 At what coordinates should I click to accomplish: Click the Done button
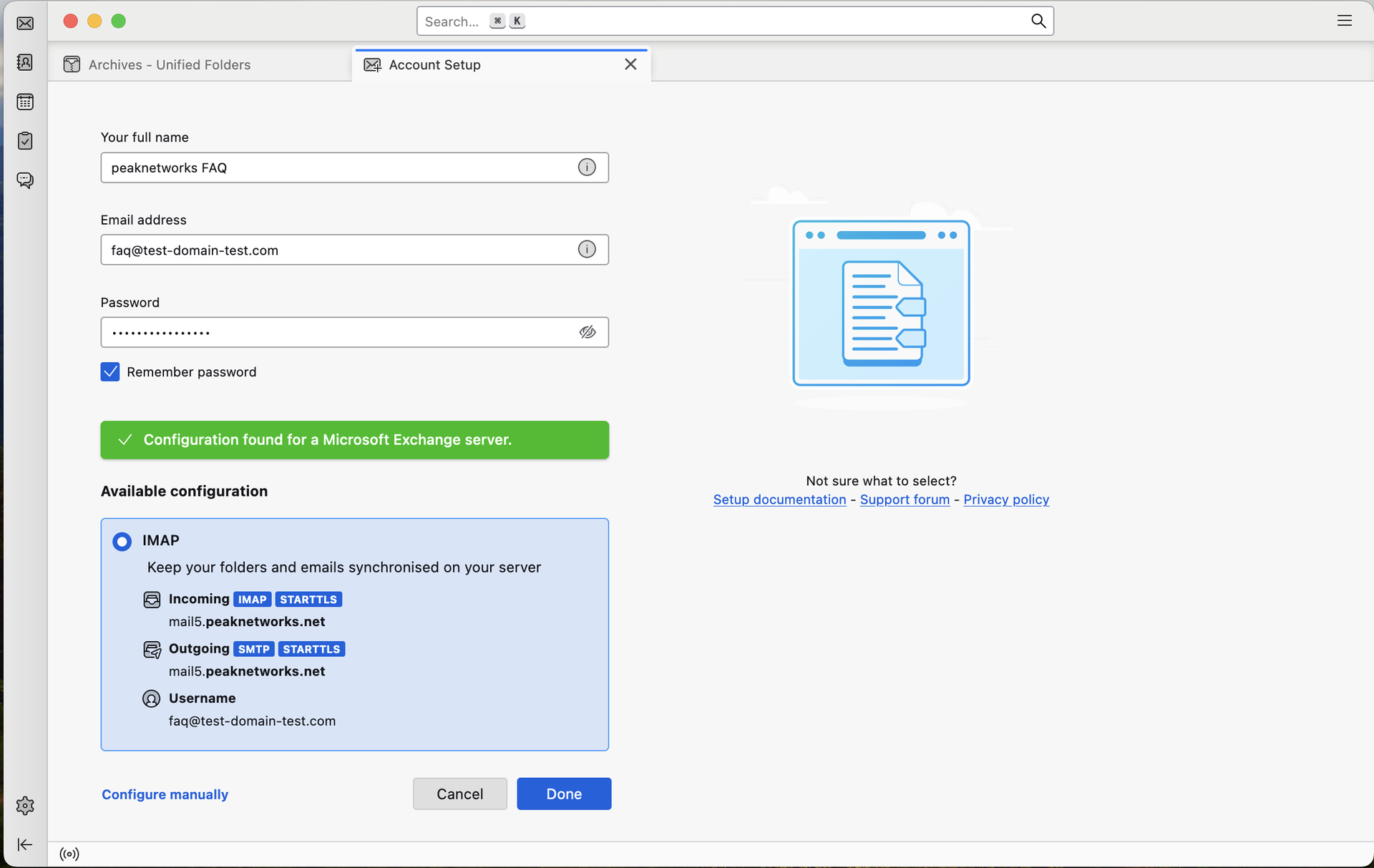click(564, 794)
